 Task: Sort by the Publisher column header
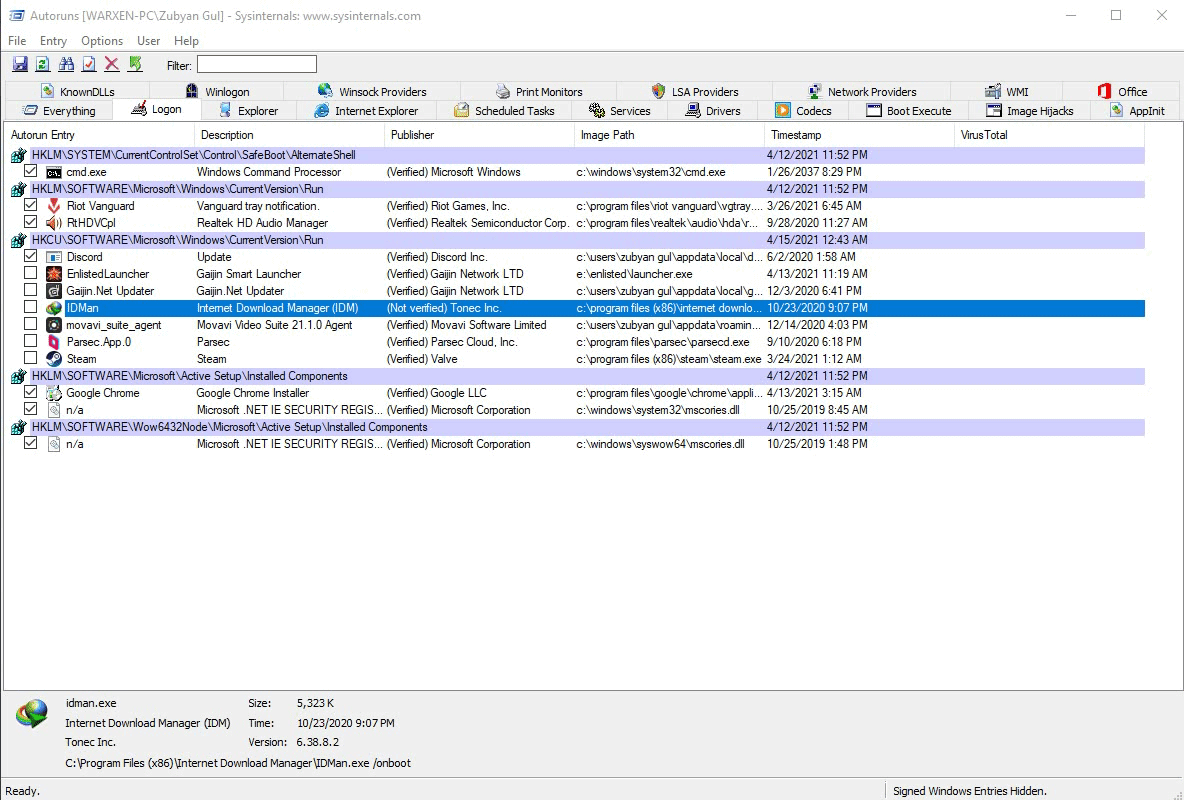[412, 135]
